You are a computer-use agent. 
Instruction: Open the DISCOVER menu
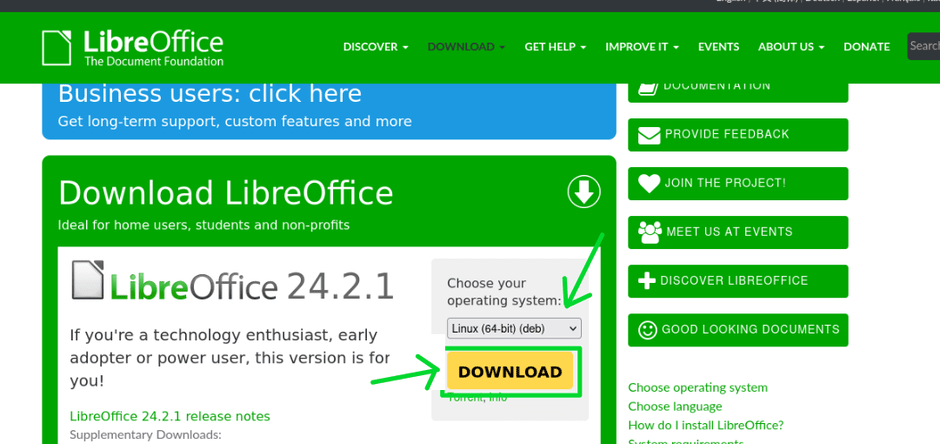pyautogui.click(x=375, y=47)
